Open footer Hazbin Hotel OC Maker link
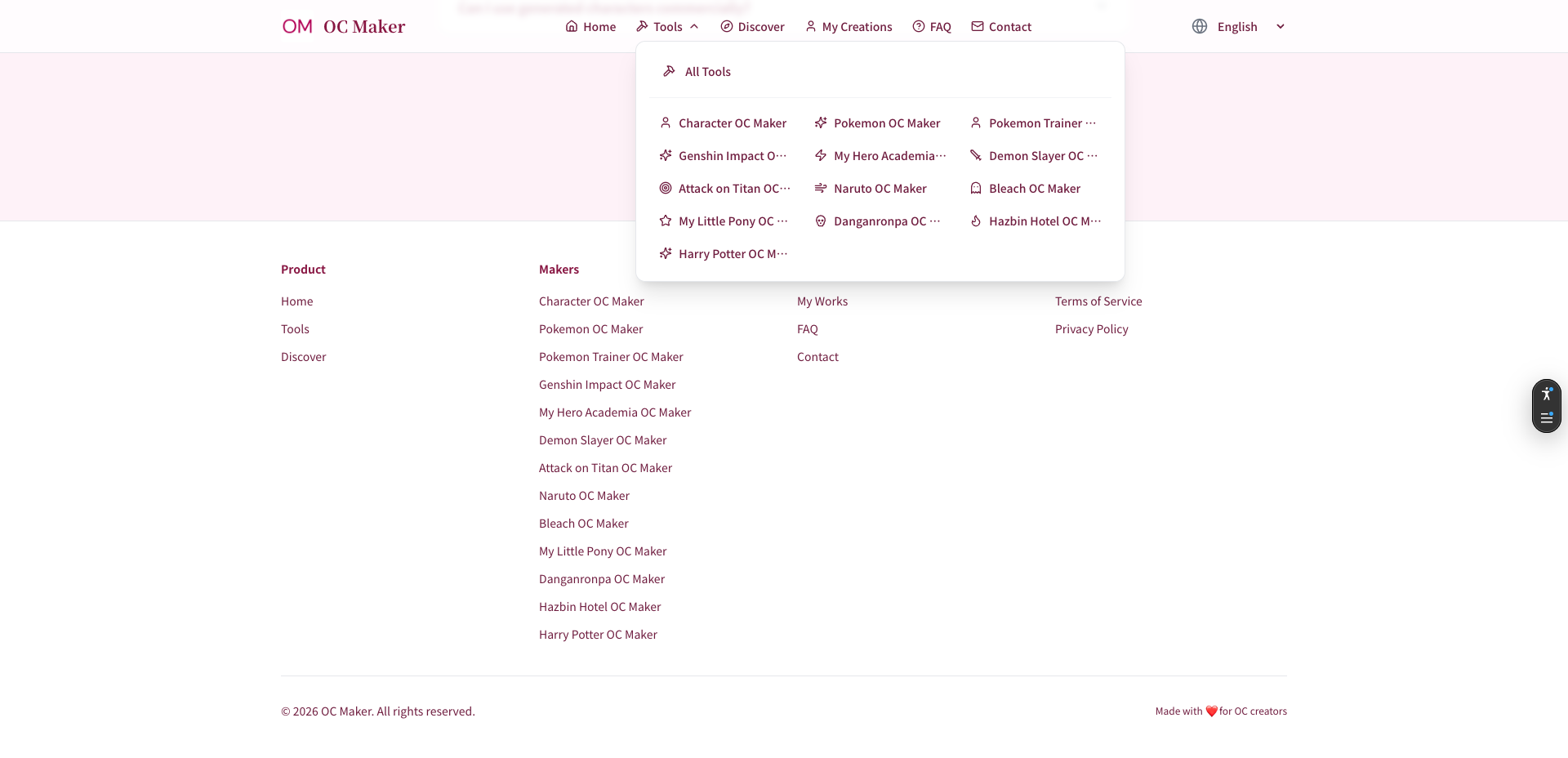This screenshot has height=758, width=1568. click(600, 606)
